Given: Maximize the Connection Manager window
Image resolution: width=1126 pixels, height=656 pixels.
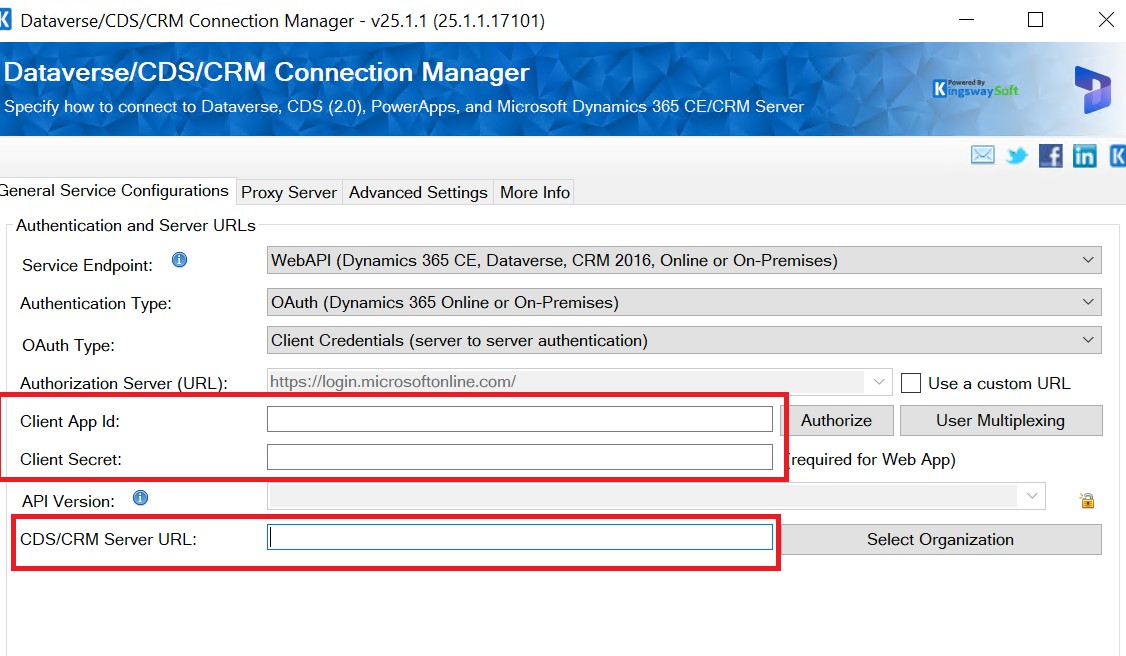Looking at the screenshot, I should [x=1036, y=19].
